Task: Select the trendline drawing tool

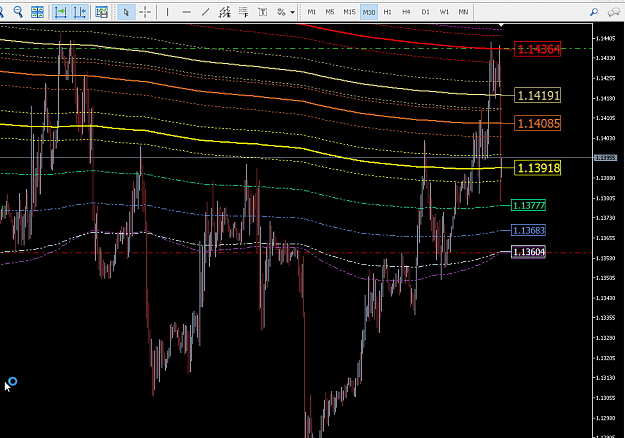Action: click(x=205, y=12)
